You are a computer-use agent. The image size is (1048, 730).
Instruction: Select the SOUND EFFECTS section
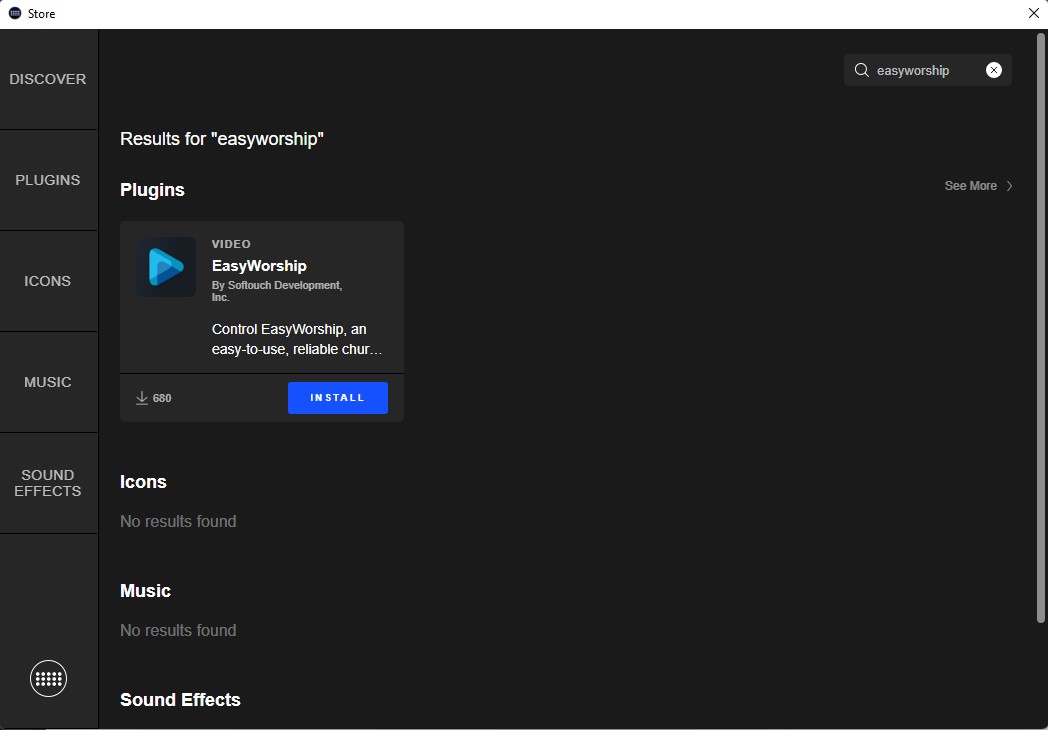48,483
